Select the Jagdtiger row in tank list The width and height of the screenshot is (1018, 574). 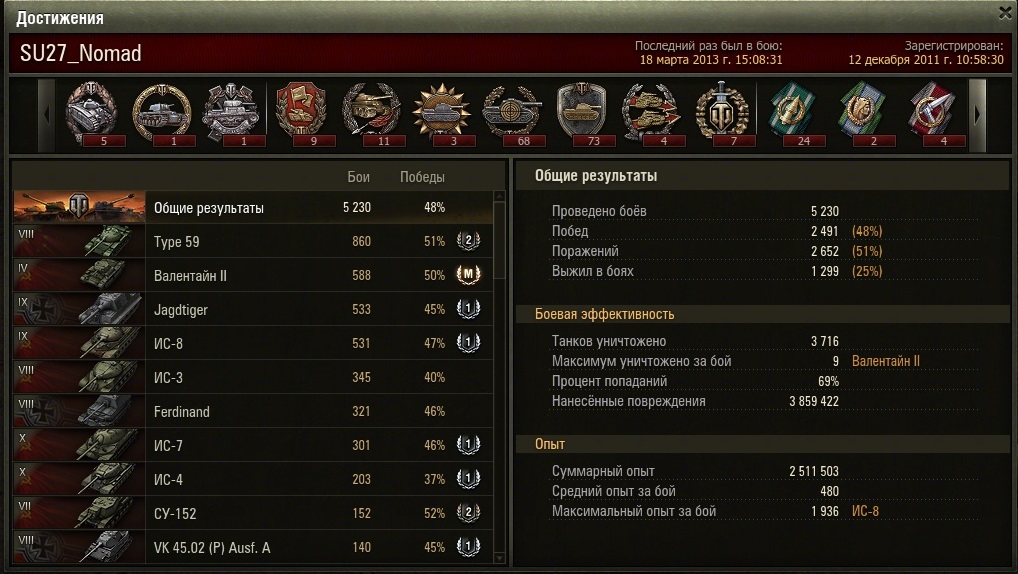[253, 309]
